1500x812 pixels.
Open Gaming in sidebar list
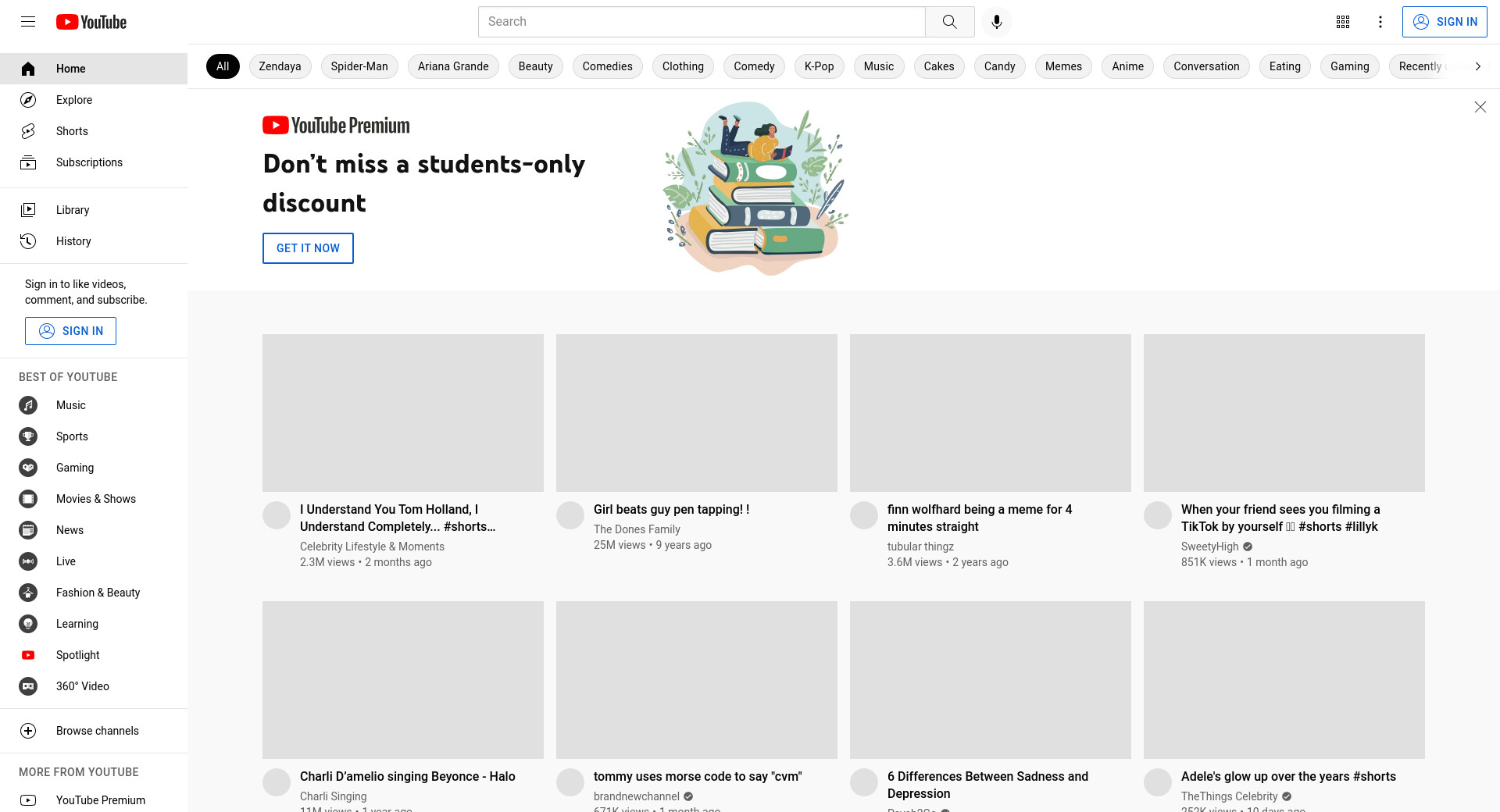pyautogui.click(x=94, y=468)
